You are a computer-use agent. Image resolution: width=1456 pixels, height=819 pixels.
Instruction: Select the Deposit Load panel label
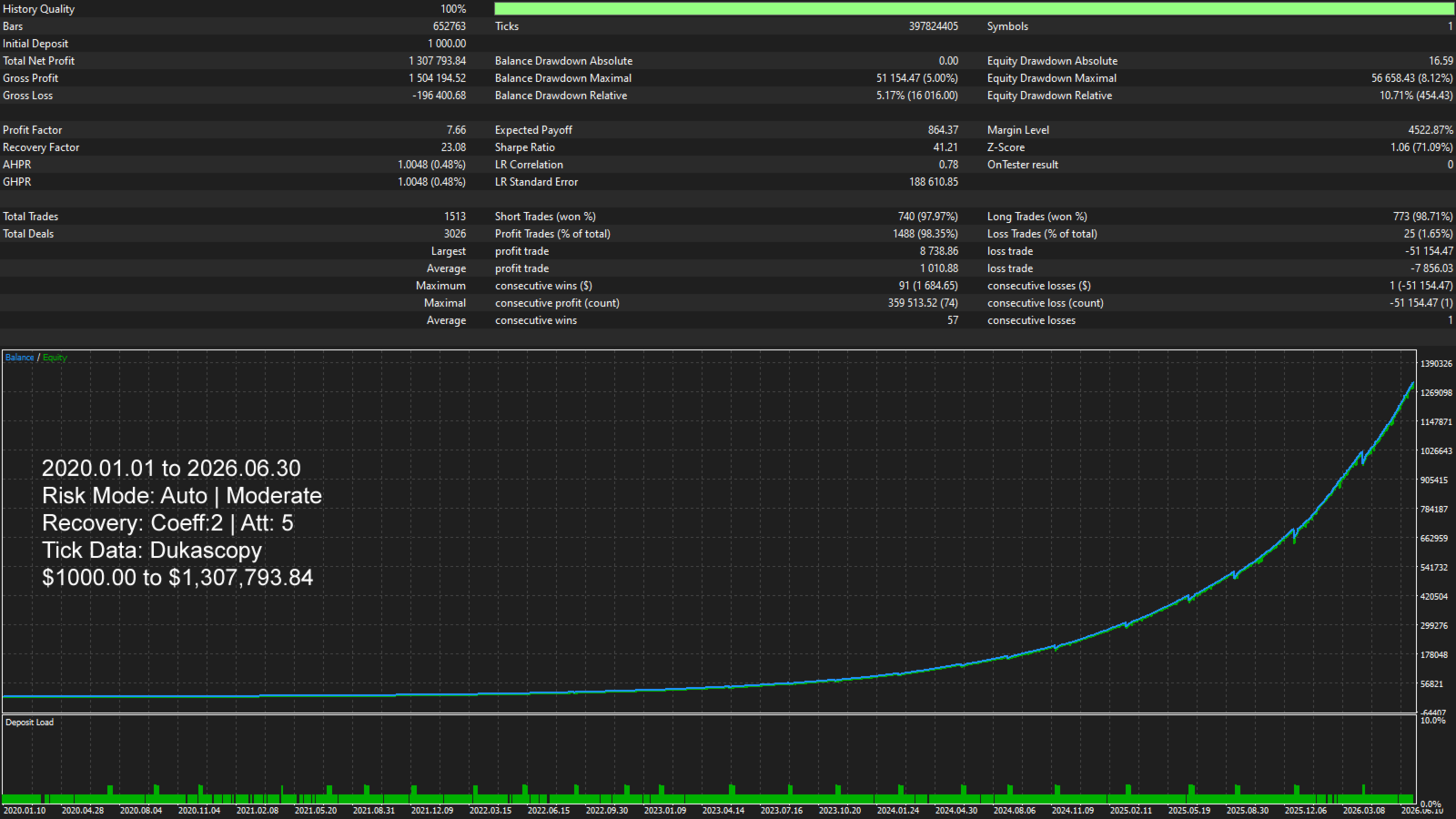29,723
